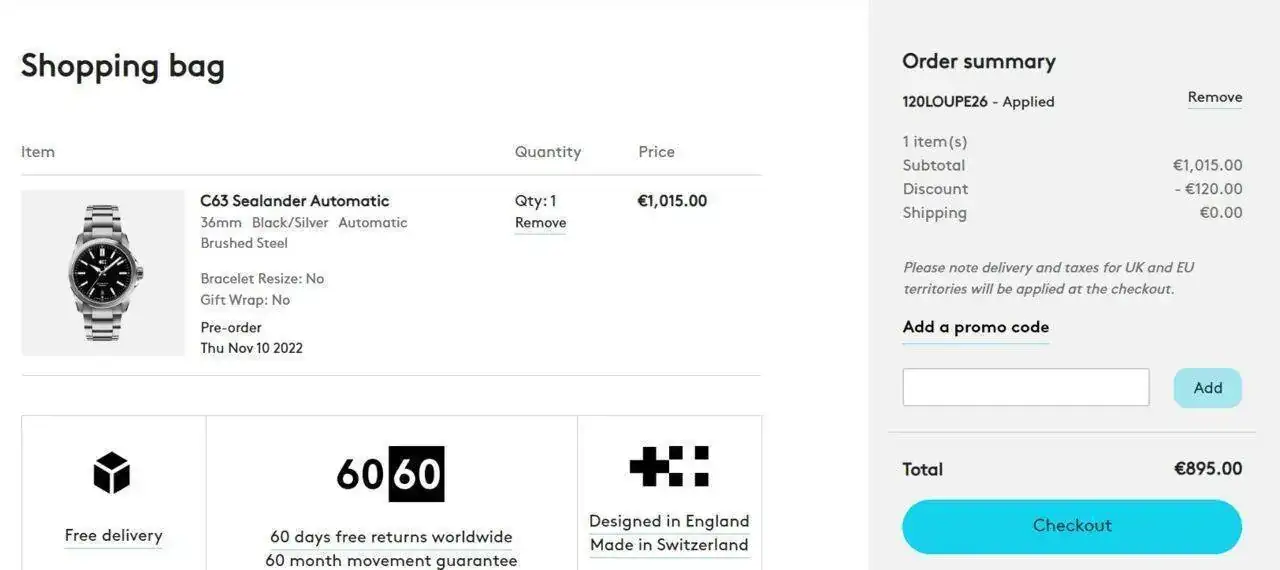Remove the applied 120LOUPE26 promo code

(1214, 98)
